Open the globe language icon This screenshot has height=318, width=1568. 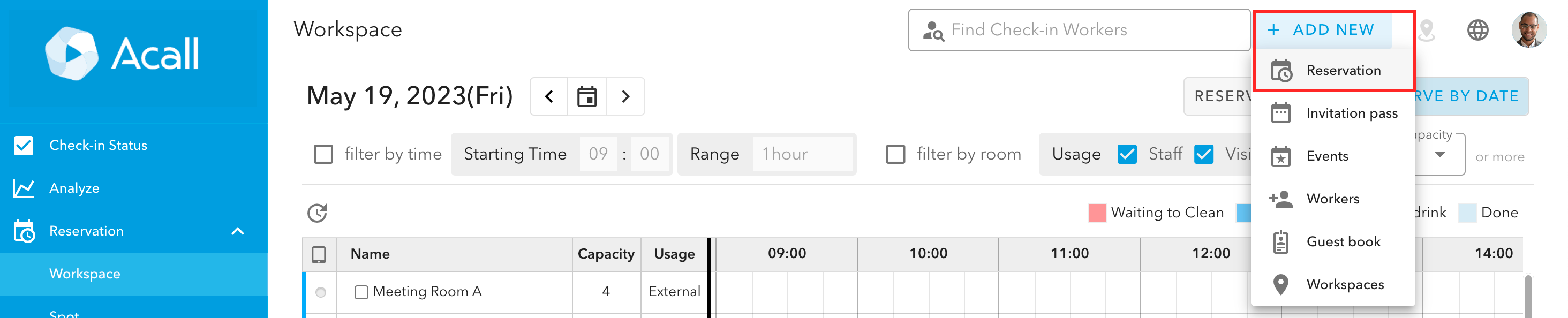tap(1478, 30)
